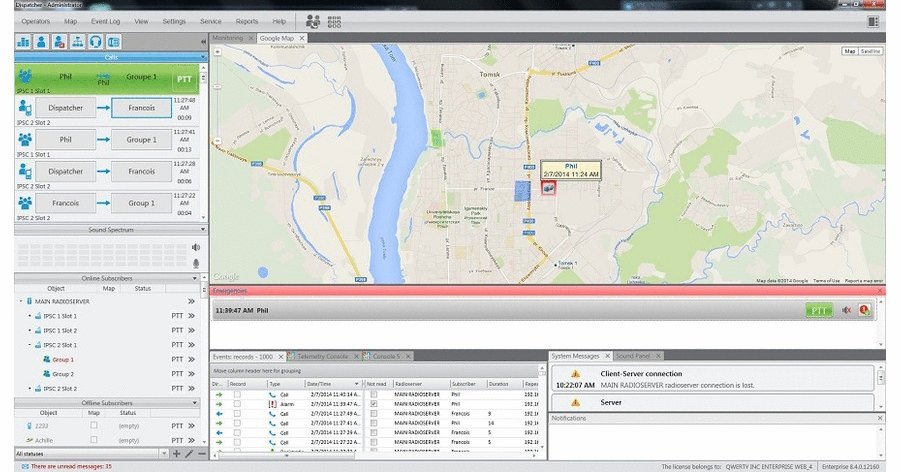
Task: Switch map to Satellite view
Action: tap(871, 51)
